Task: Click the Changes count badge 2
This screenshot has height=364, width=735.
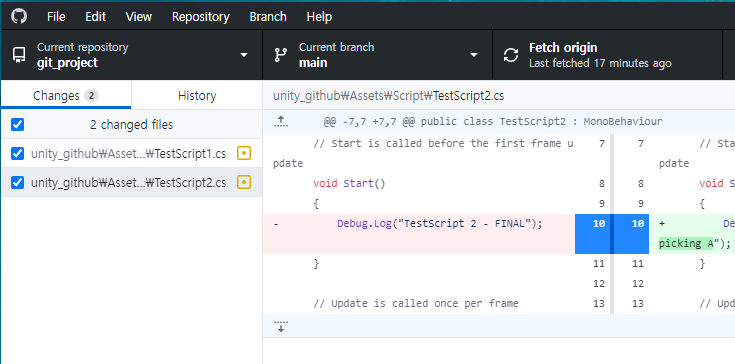Action: click(91, 96)
